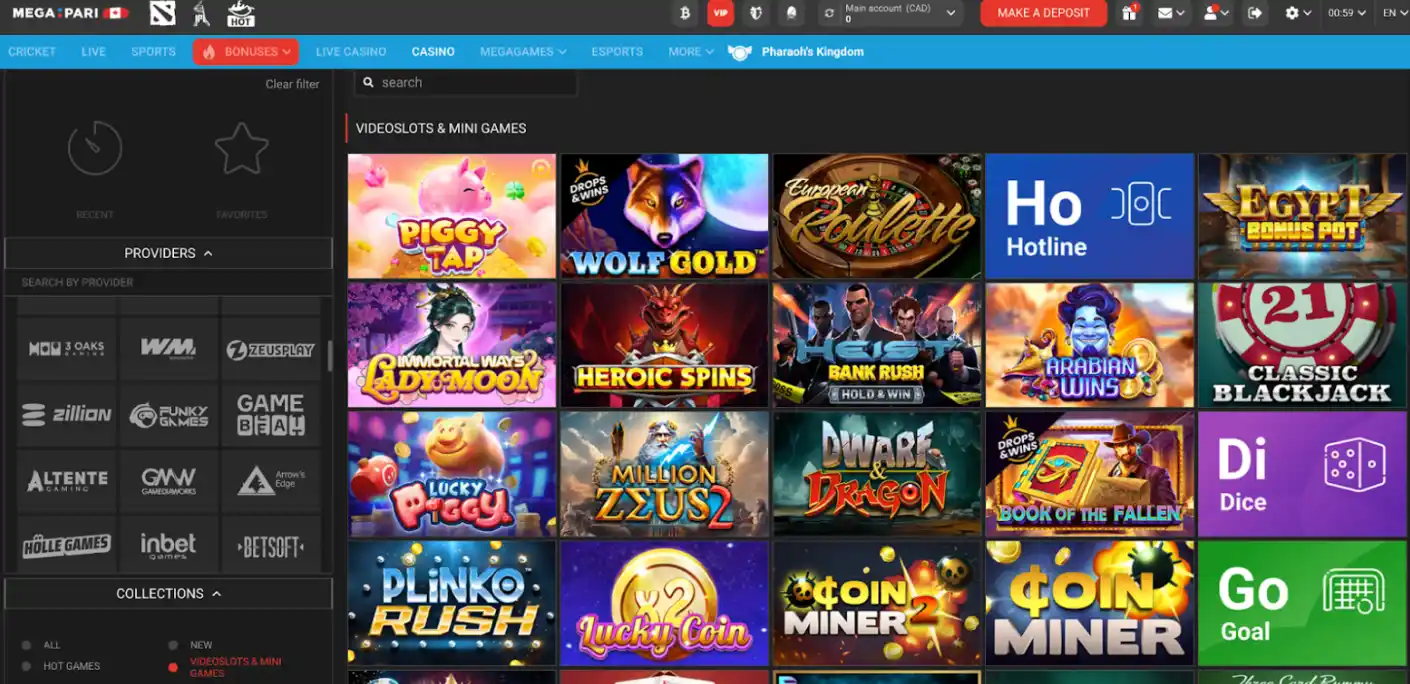The height and width of the screenshot is (684, 1410).
Task: Open the 00:59 time dropdown
Action: click(1347, 13)
